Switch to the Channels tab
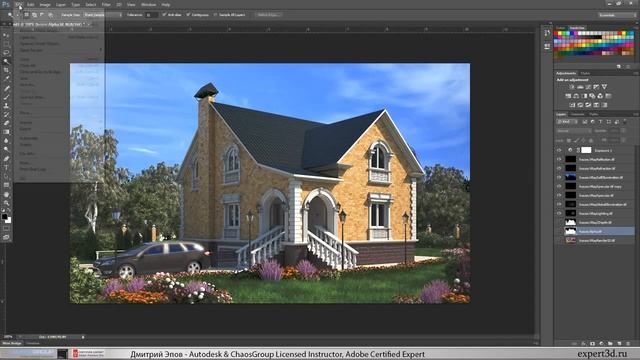The image size is (640, 360). tap(578, 114)
